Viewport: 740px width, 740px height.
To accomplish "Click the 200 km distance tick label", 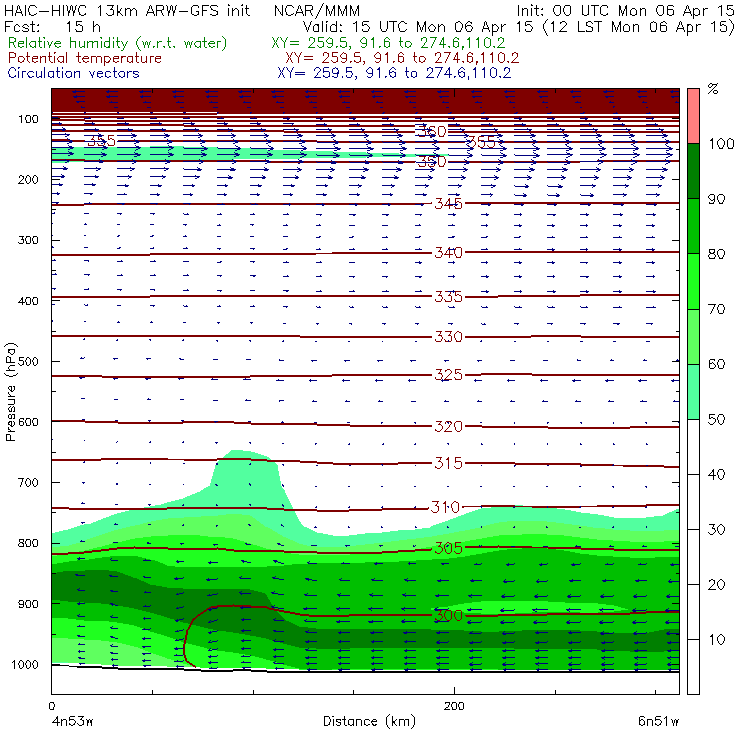I will [454, 706].
